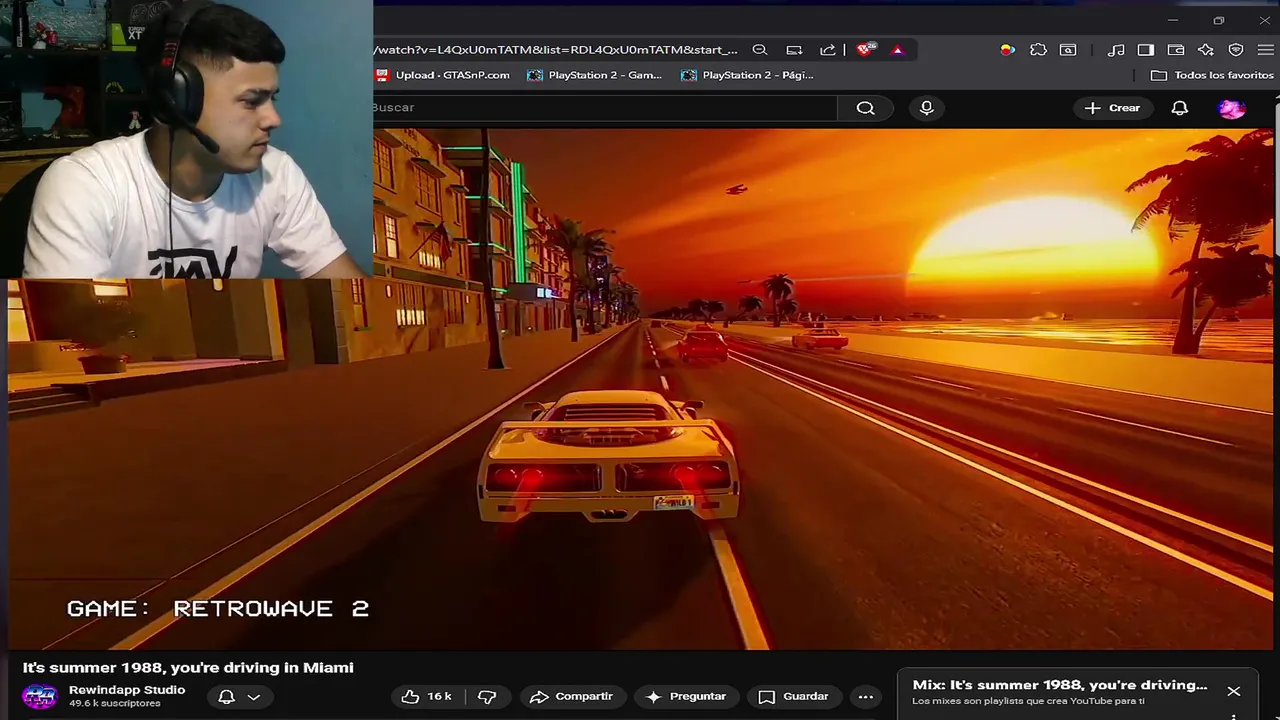The width and height of the screenshot is (1280, 720).
Task: Click the browser address bar URL
Action: 555,50
